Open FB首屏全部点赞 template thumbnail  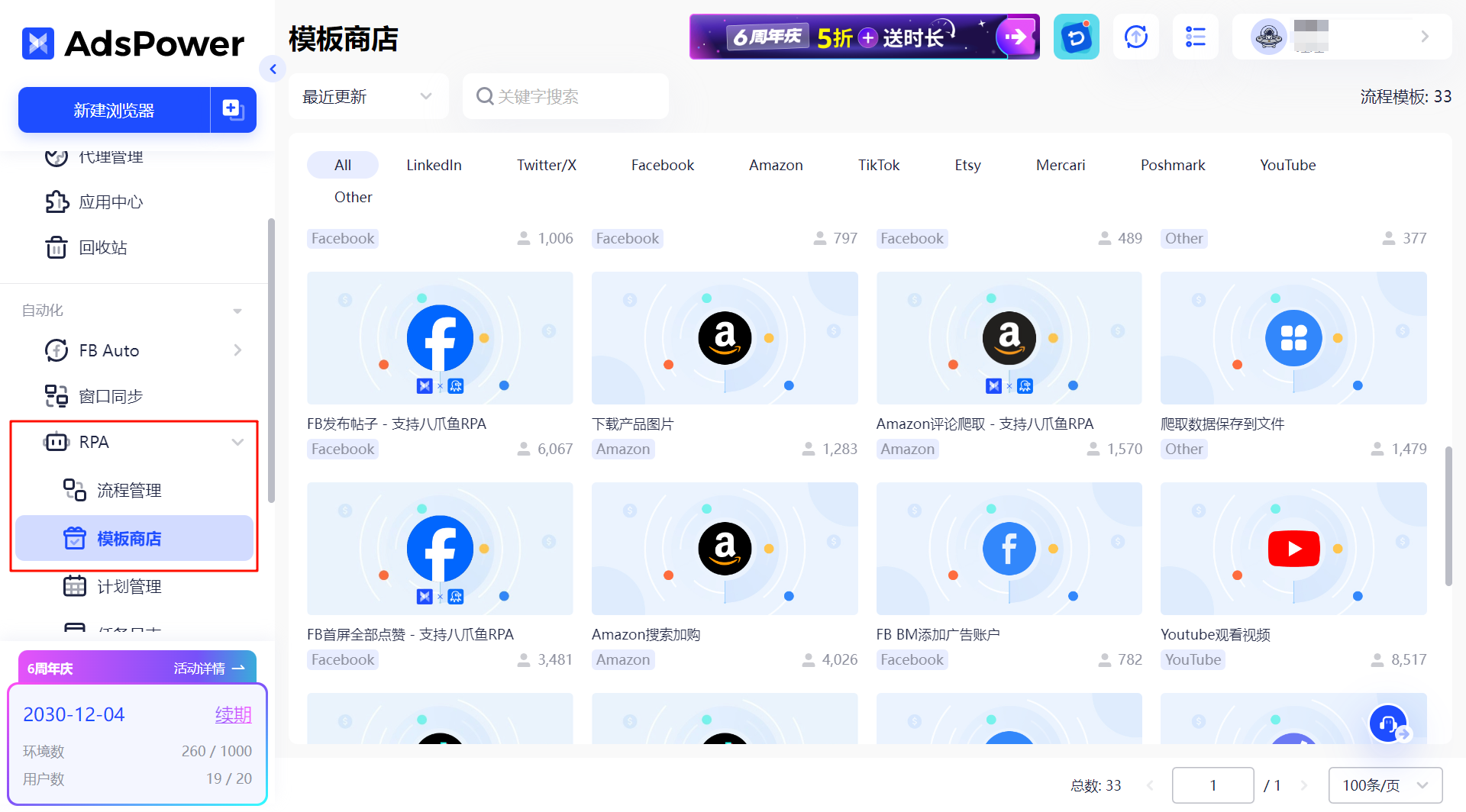coord(440,549)
